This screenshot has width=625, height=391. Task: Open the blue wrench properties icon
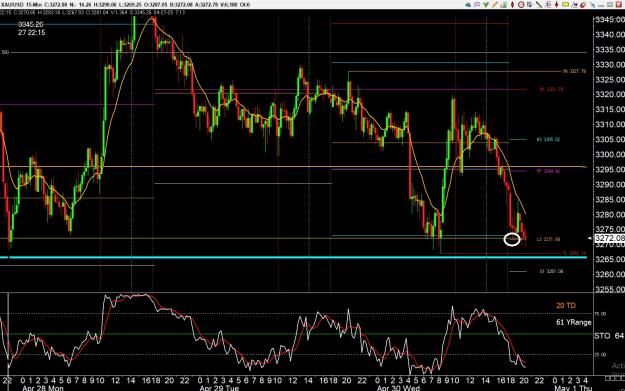[x=592, y=5]
